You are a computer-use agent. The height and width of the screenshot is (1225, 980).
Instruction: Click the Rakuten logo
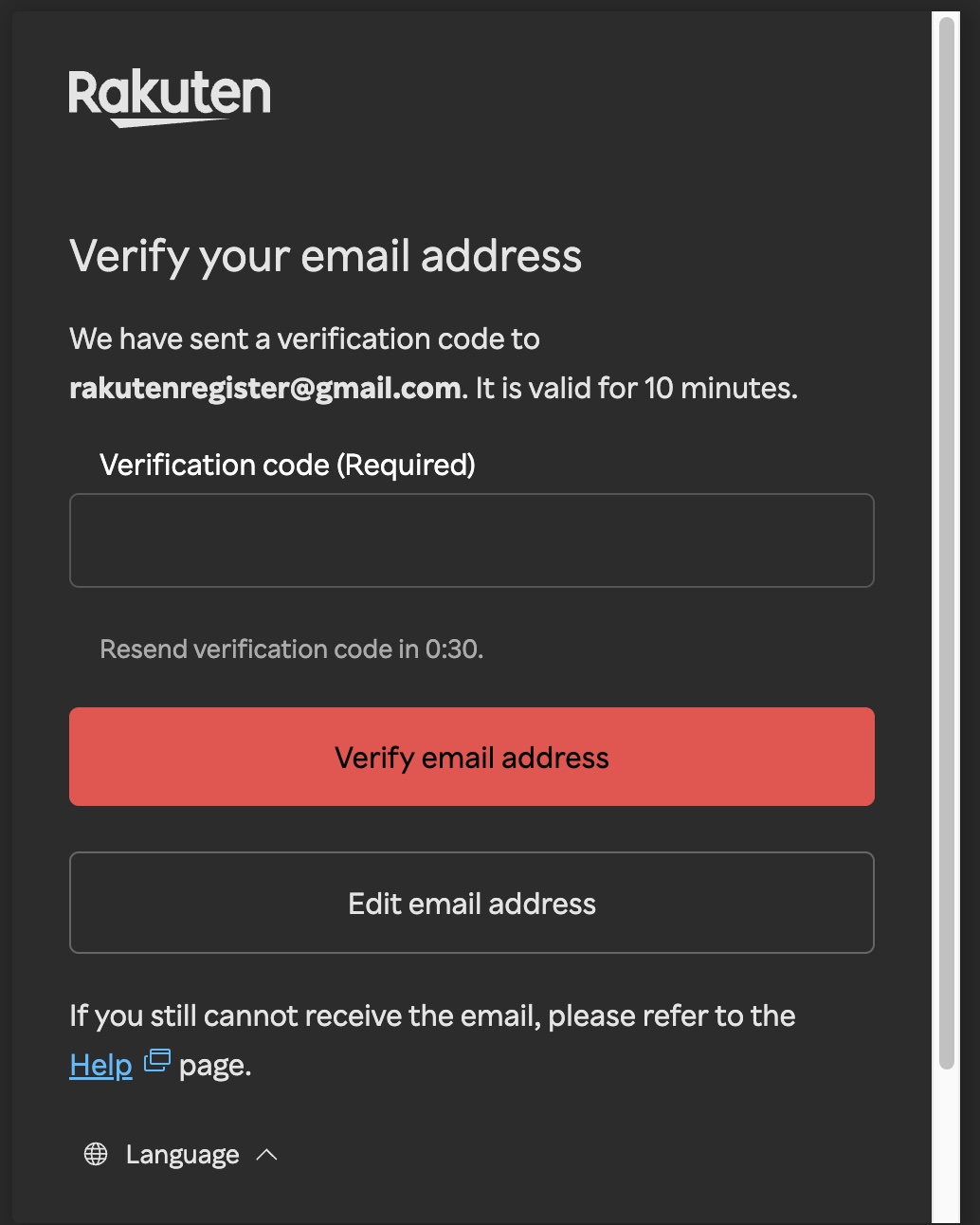[x=170, y=96]
